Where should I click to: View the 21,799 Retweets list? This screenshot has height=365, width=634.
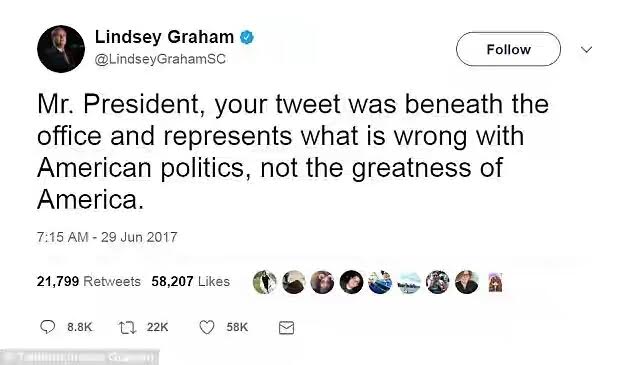pos(89,281)
